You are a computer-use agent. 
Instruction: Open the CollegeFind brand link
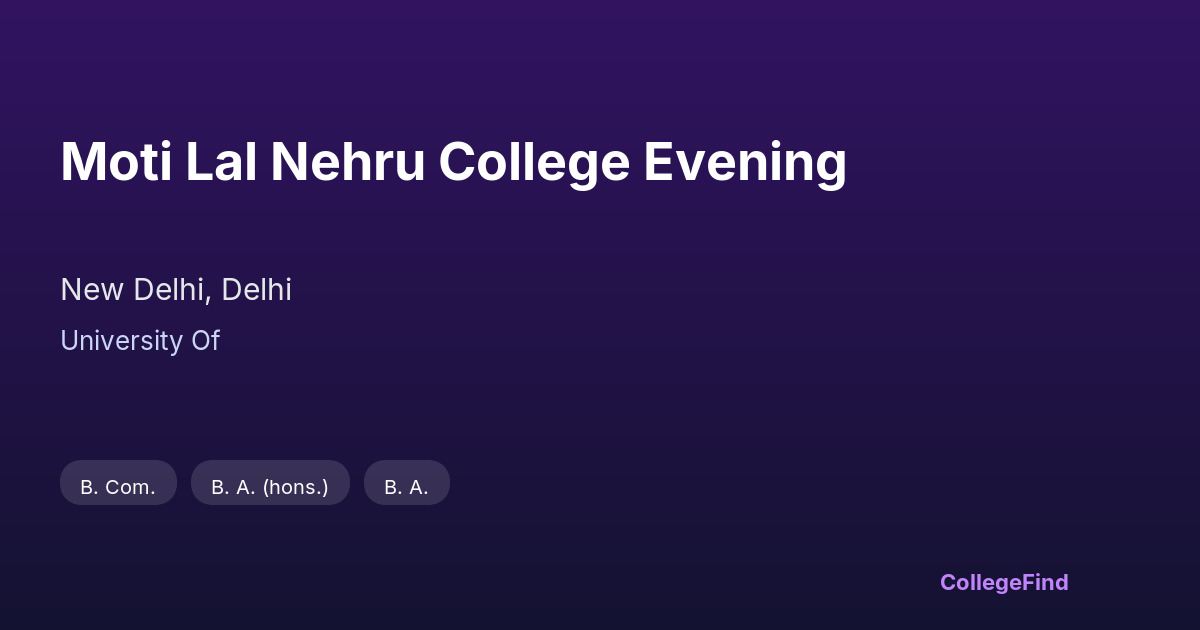pyautogui.click(x=1004, y=582)
